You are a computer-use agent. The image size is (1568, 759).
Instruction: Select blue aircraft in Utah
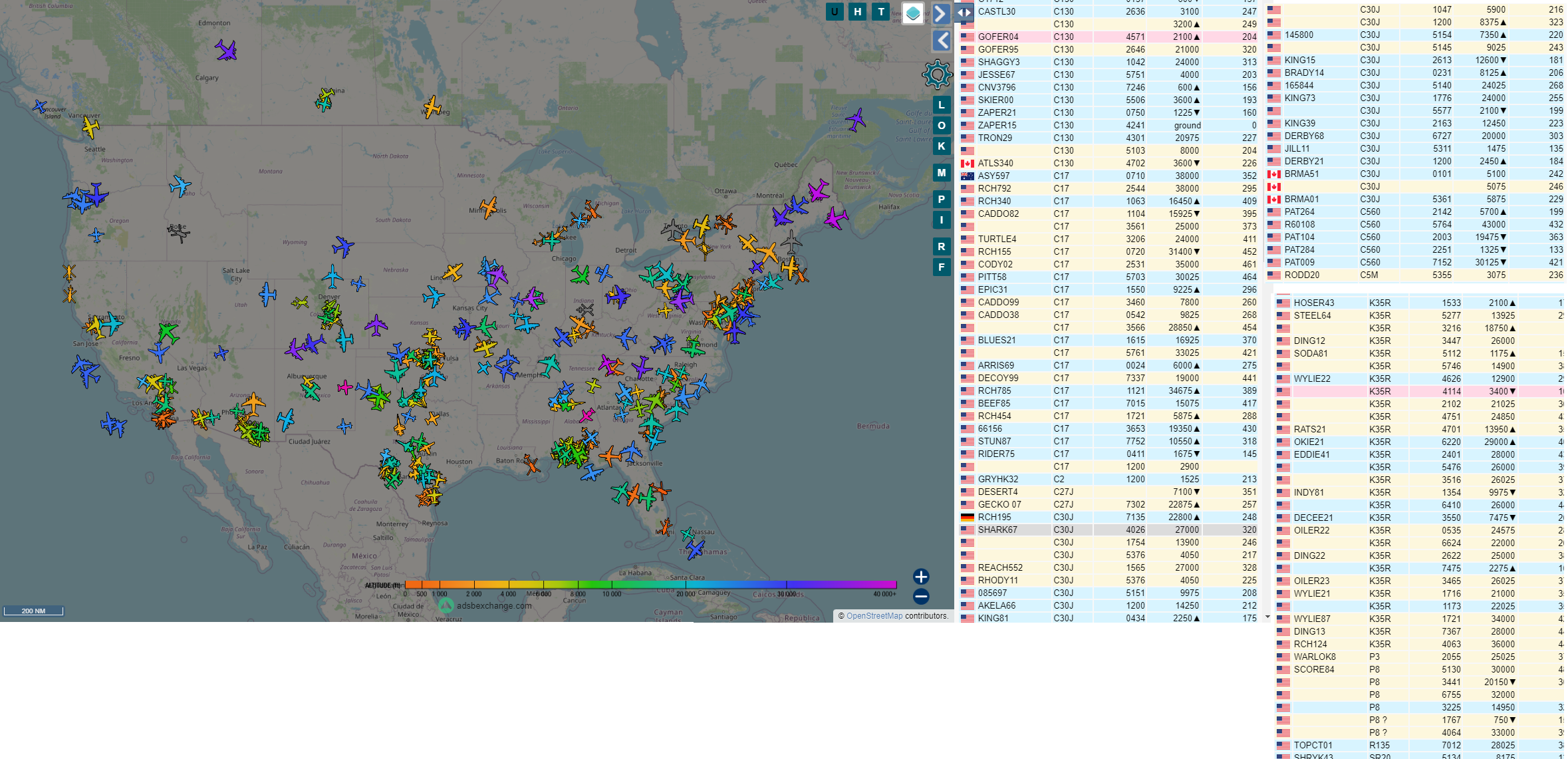click(x=267, y=294)
